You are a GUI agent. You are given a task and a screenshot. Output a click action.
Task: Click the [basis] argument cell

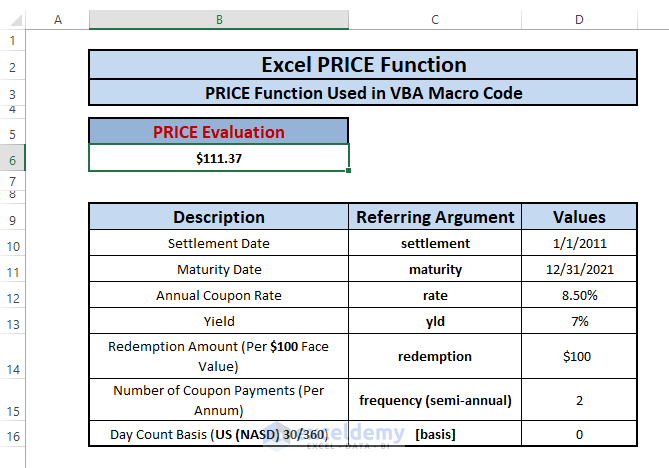[x=434, y=435]
